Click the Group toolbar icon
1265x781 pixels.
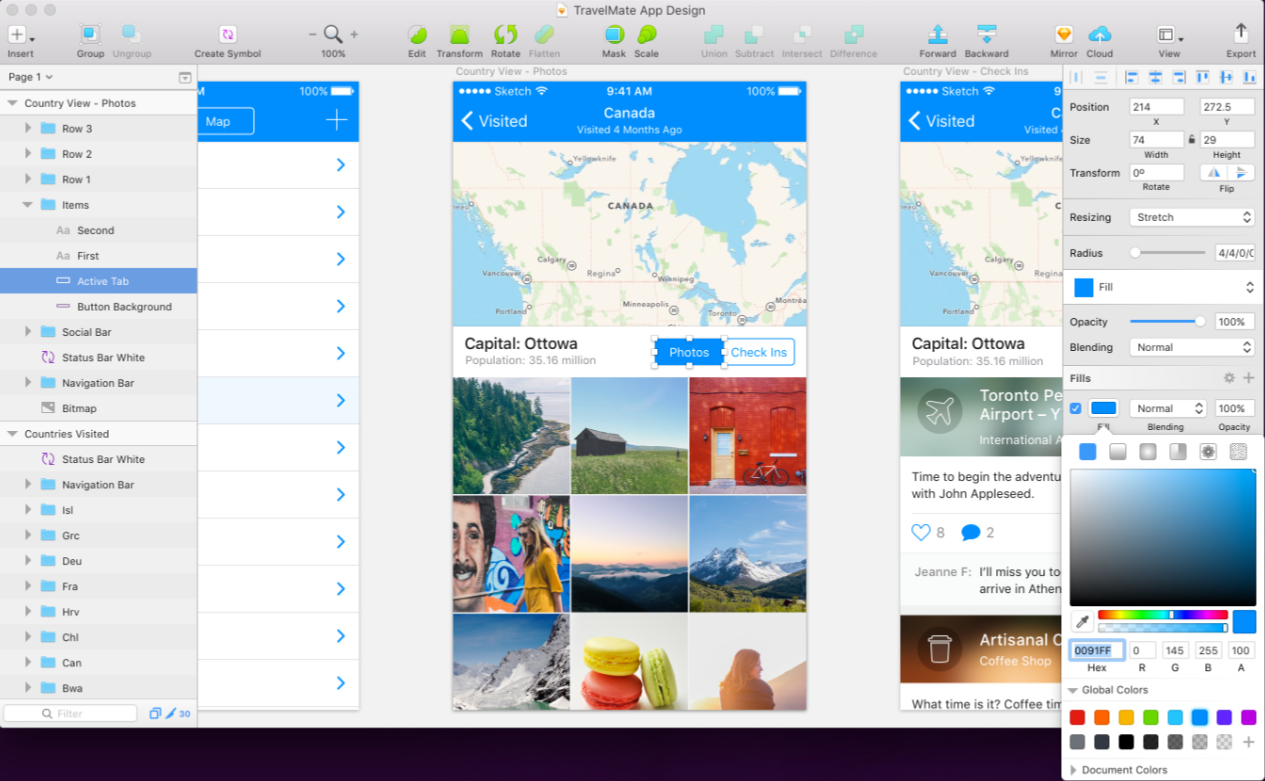[x=90, y=34]
